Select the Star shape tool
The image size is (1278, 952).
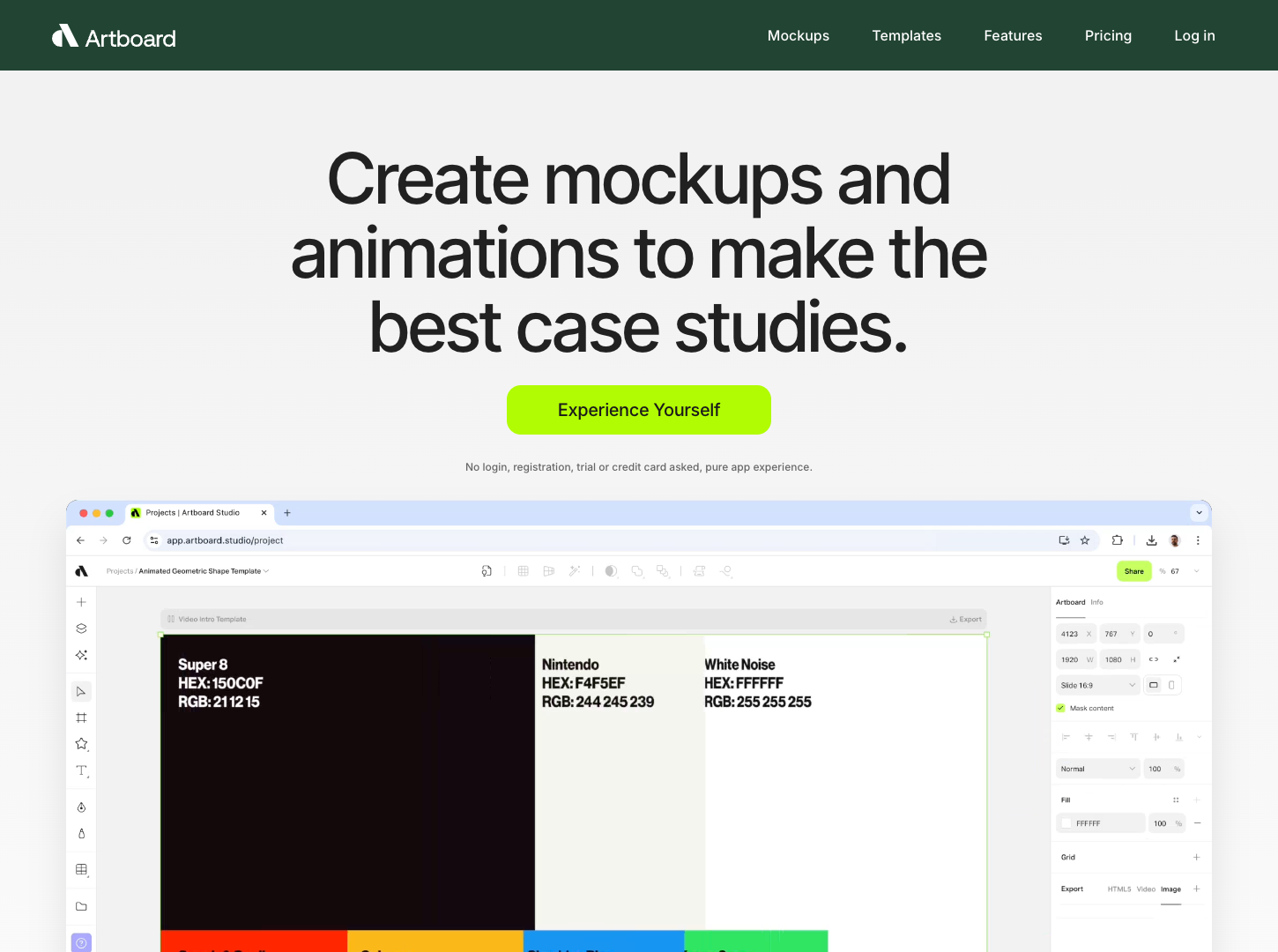pos(81,744)
